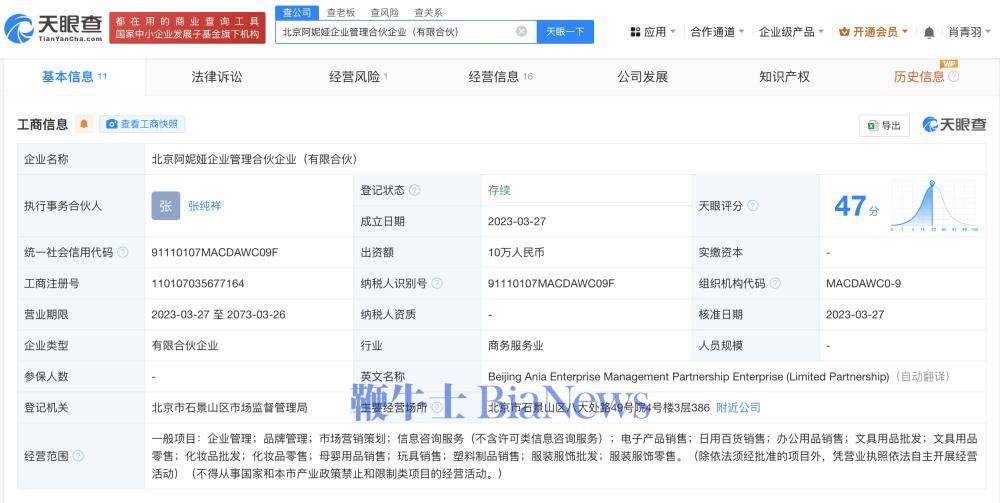Viewport: 1000px width, 503px height.
Task: Click the notification bell in top navigation
Action: coord(929,32)
